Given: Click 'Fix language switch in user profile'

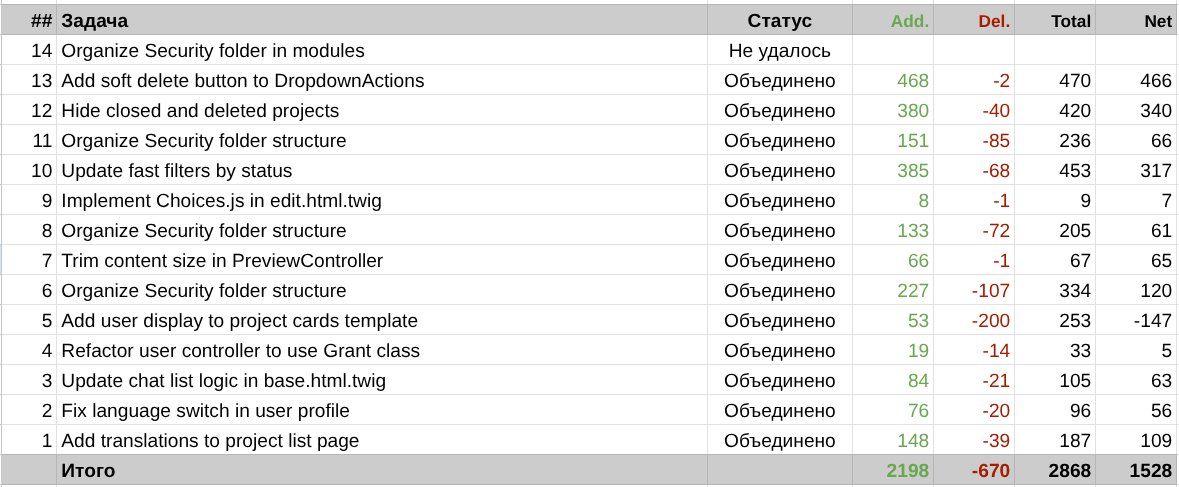Looking at the screenshot, I should tap(205, 411).
